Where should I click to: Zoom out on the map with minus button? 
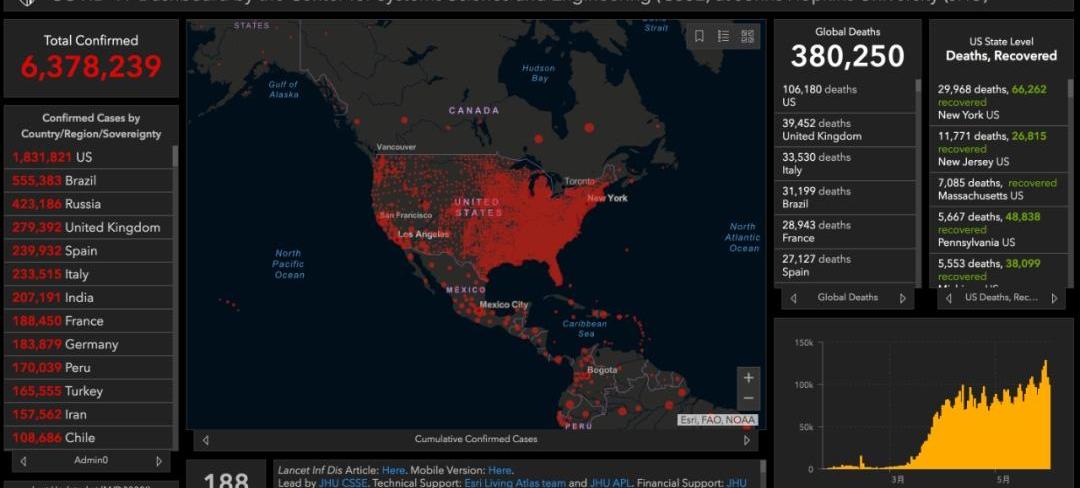pyautogui.click(x=749, y=398)
